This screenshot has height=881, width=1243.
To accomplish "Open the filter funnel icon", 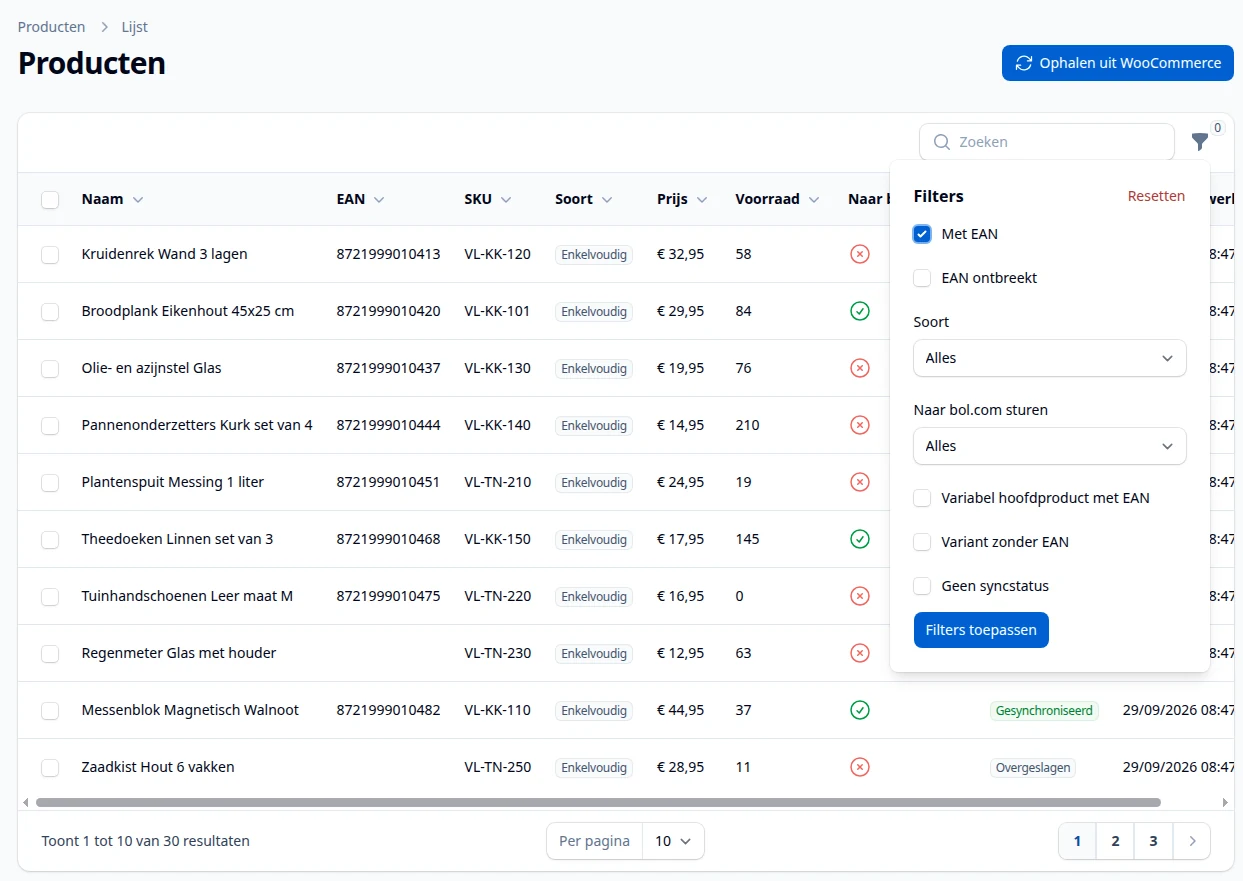I will (1200, 142).
